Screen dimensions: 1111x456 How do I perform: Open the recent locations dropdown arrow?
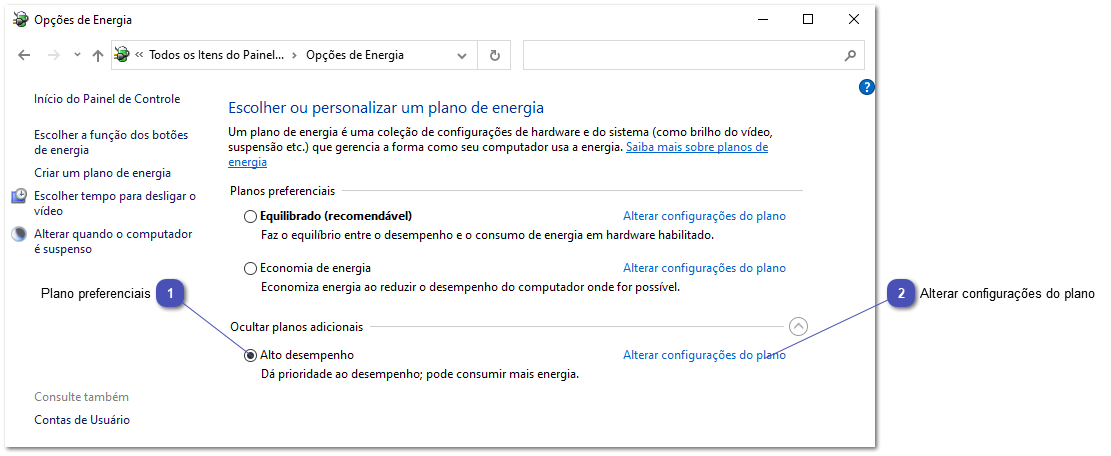[78, 55]
